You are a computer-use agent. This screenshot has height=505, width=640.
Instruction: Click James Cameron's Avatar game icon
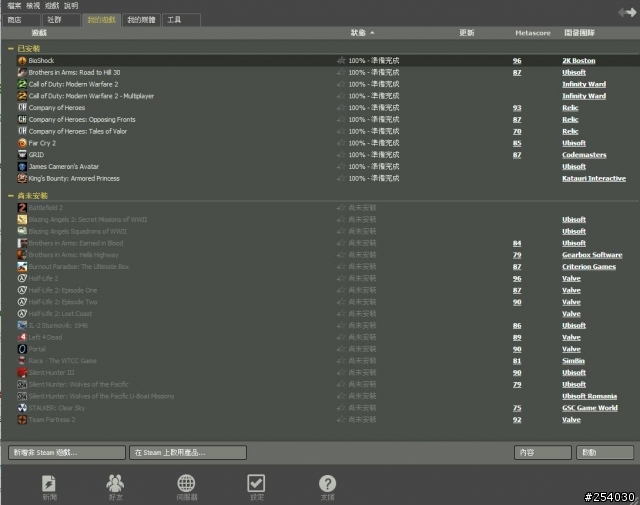pos(22,167)
